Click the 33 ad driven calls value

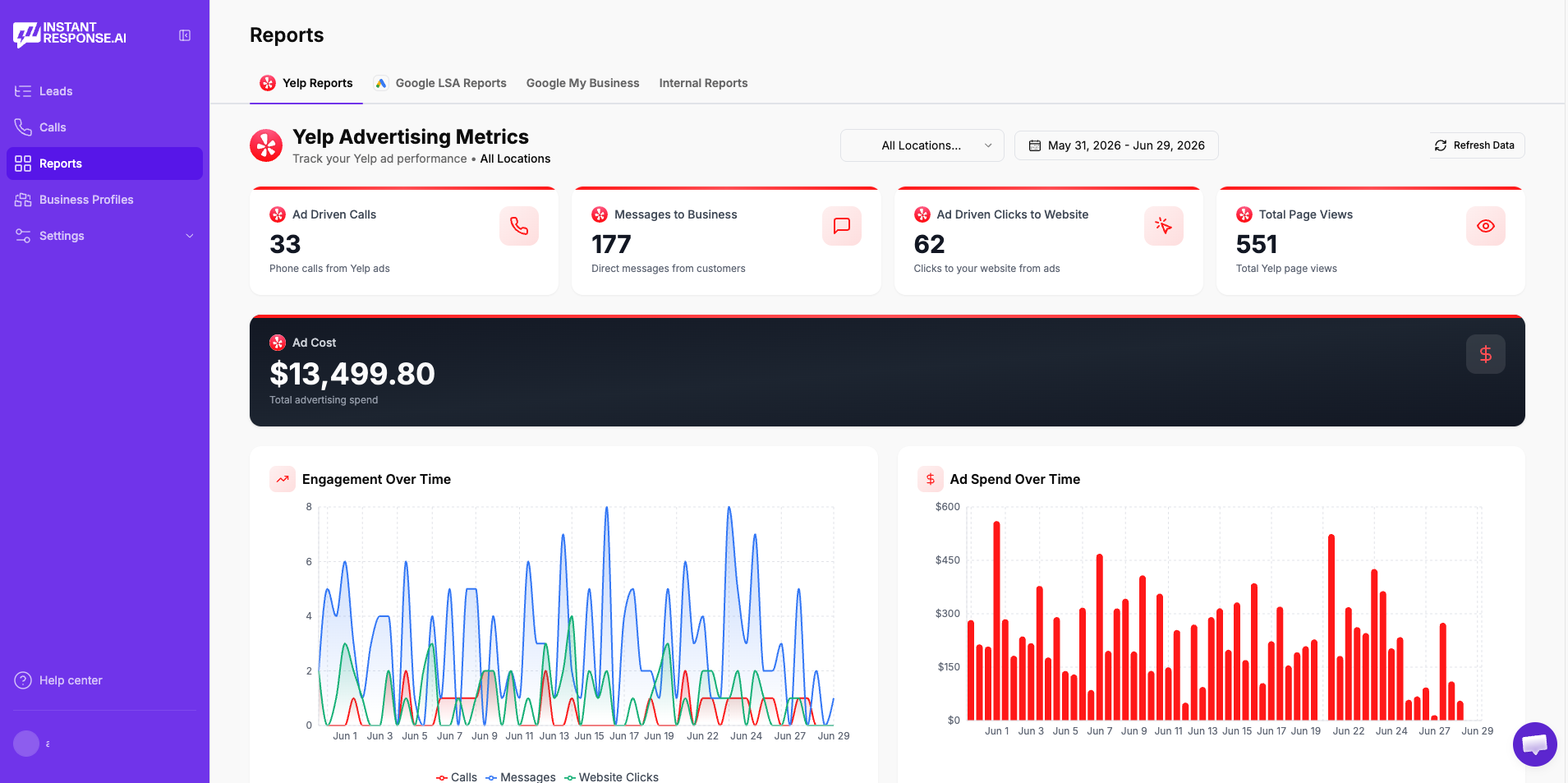[x=285, y=244]
